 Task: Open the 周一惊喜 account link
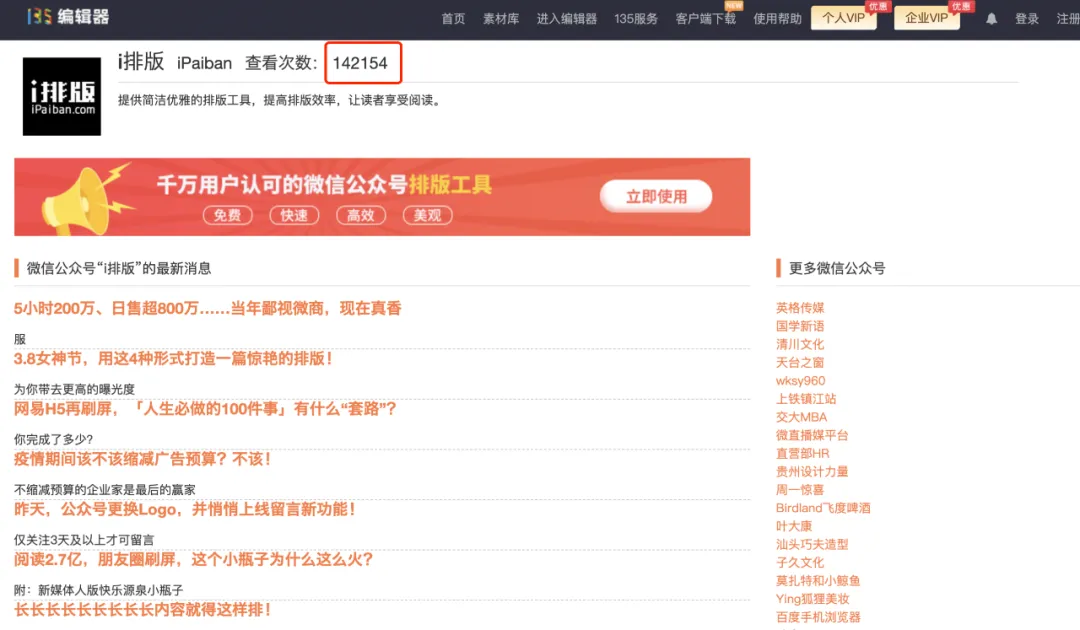click(x=800, y=490)
